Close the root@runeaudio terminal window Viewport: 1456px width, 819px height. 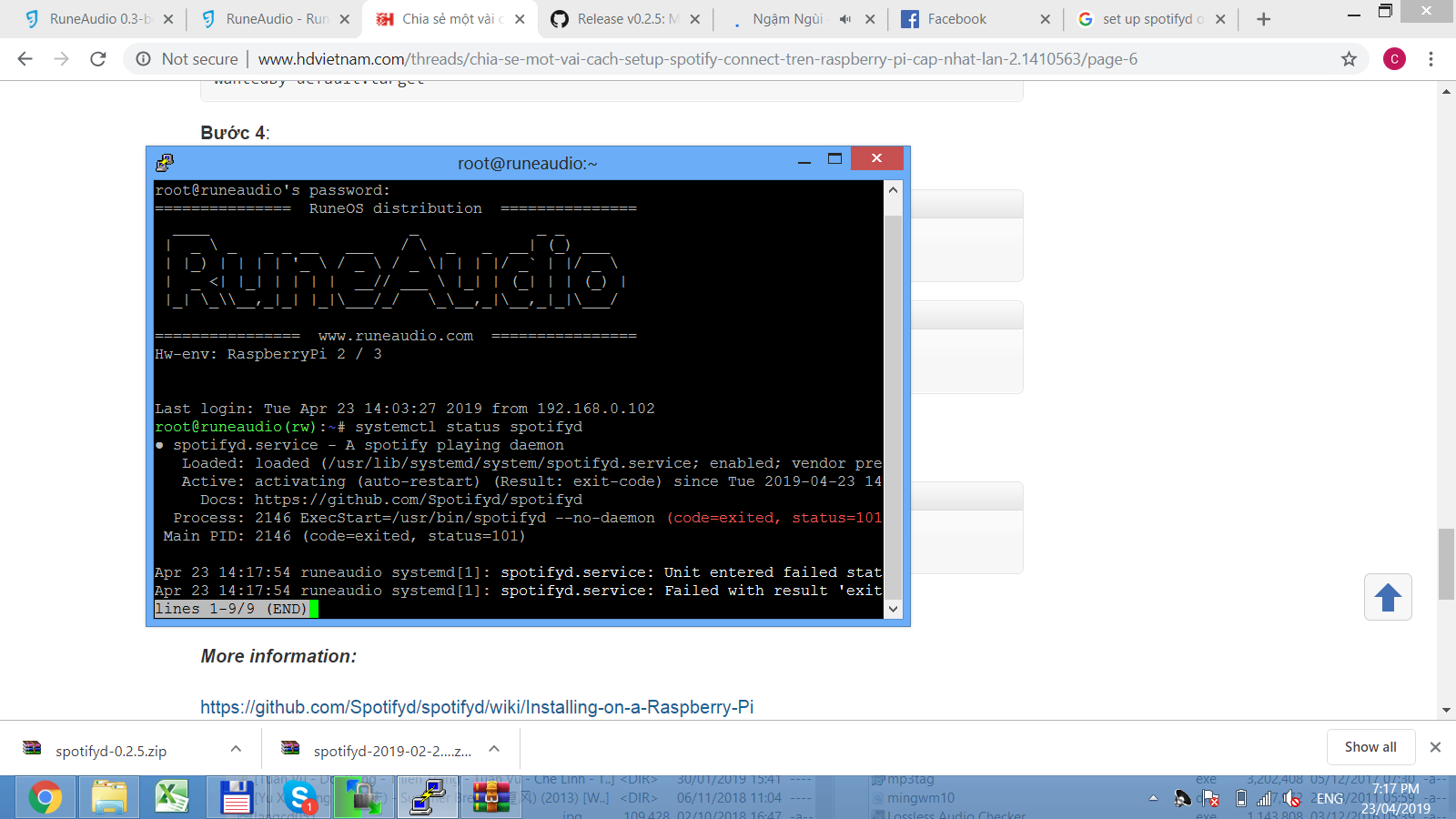877,158
